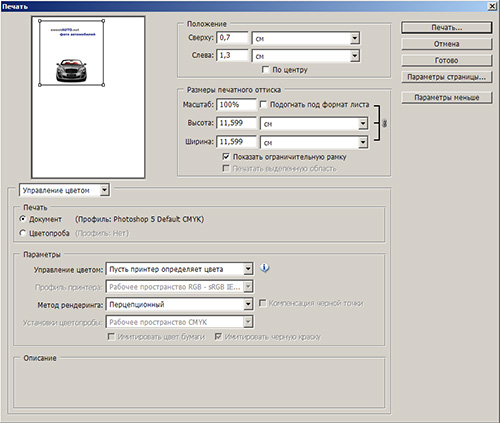This screenshot has width=500, height=423.
Task: Tick Подогнать под формат листа checkbox
Action: pos(263,104)
